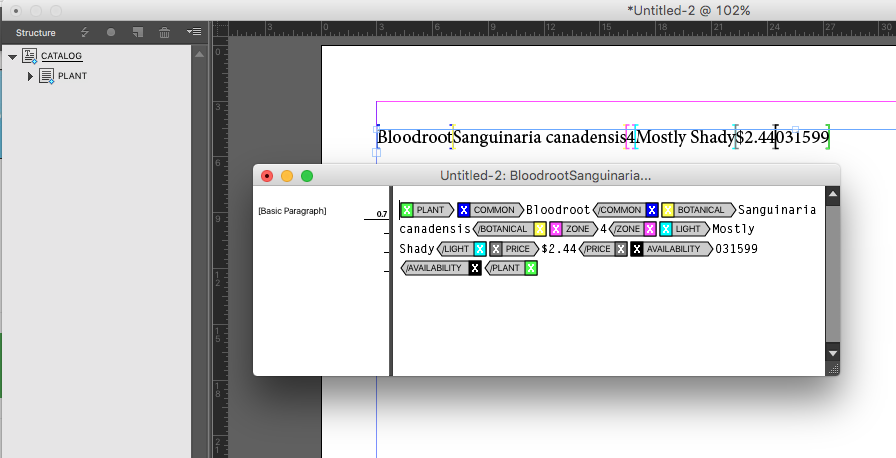The height and width of the screenshot is (458, 896).
Task: Select the PLANT element icon
Action: pyautogui.click(x=46, y=77)
